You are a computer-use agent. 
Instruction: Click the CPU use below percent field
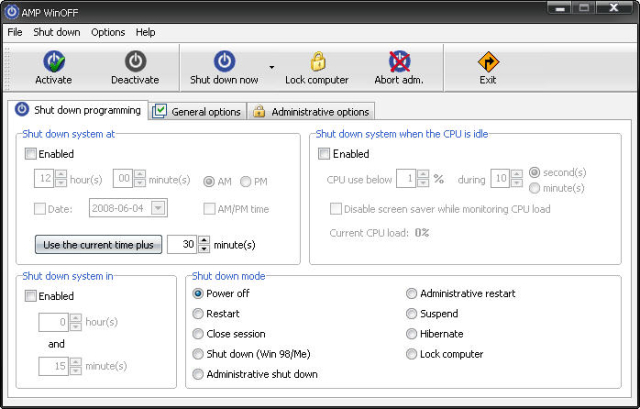coord(407,178)
